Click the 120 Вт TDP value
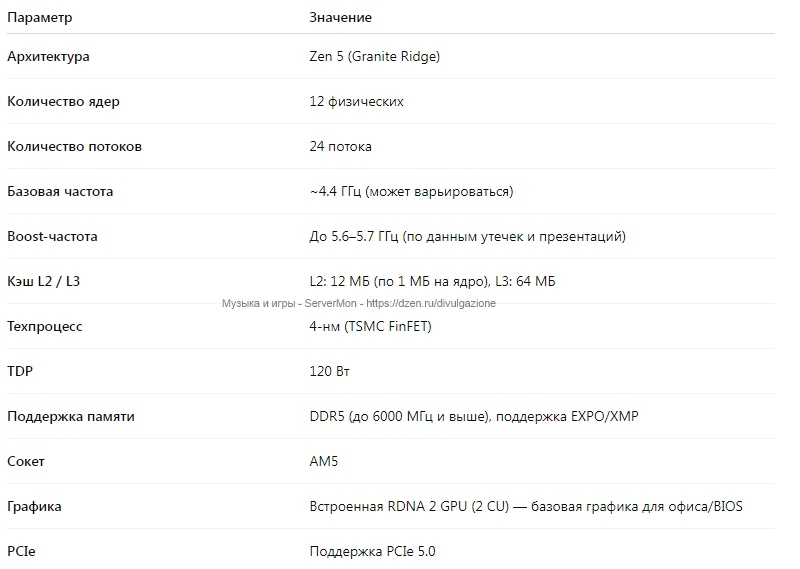Image resolution: width=800 pixels, height=569 pixels. coord(330,371)
